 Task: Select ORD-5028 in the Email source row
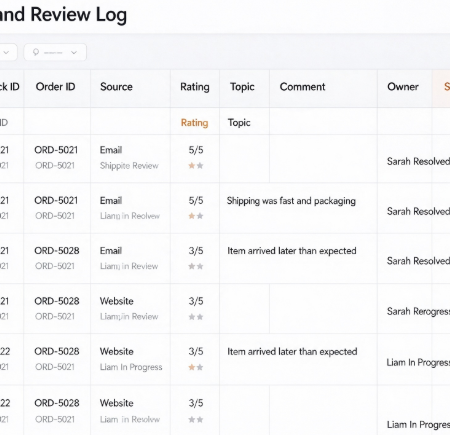57,251
